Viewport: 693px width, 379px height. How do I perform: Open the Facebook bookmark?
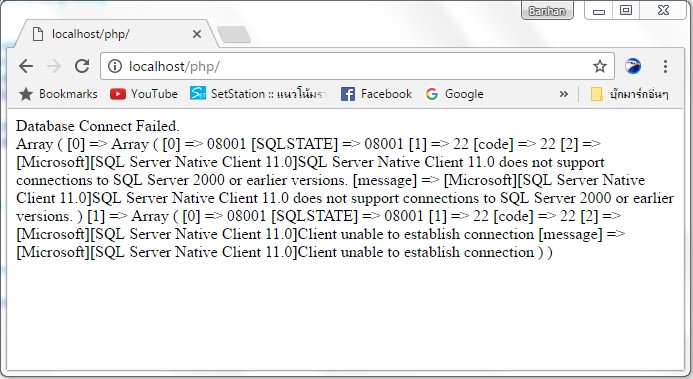(376, 94)
